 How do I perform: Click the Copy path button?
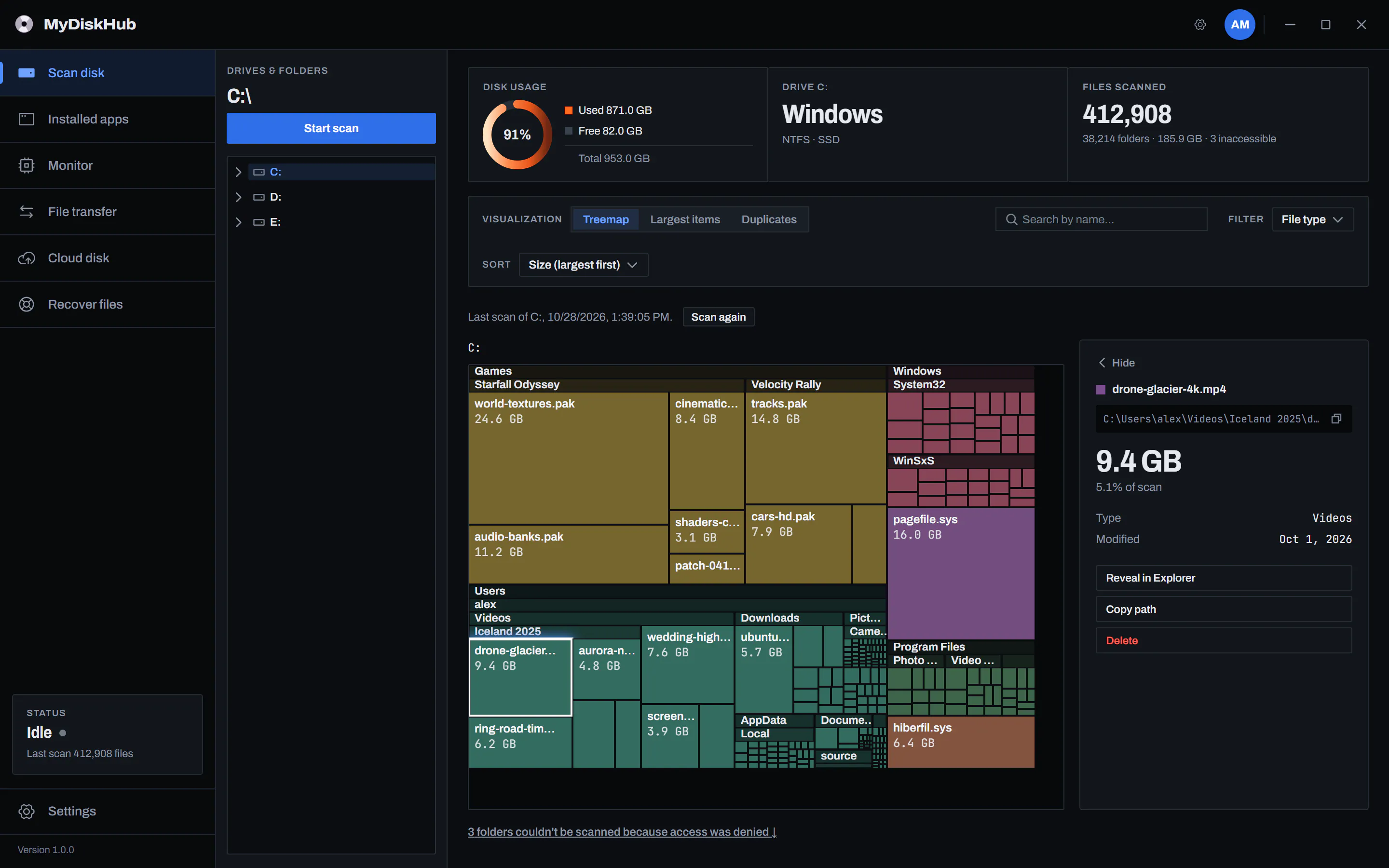coord(1224,609)
